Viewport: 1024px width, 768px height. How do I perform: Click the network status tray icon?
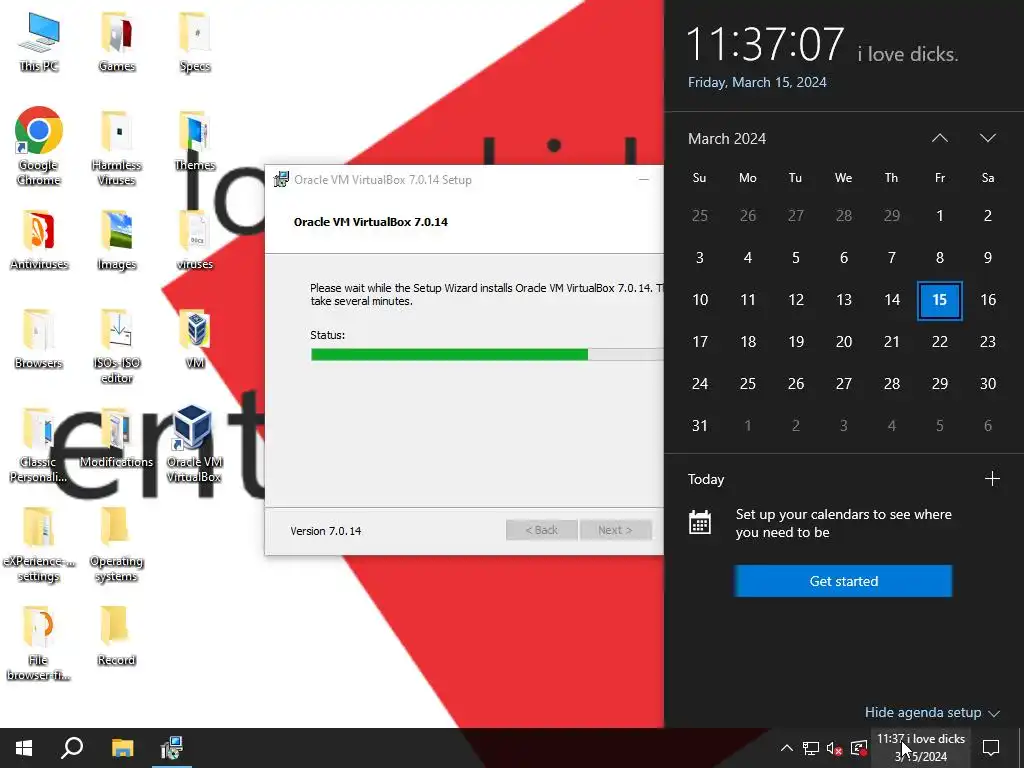(x=811, y=748)
